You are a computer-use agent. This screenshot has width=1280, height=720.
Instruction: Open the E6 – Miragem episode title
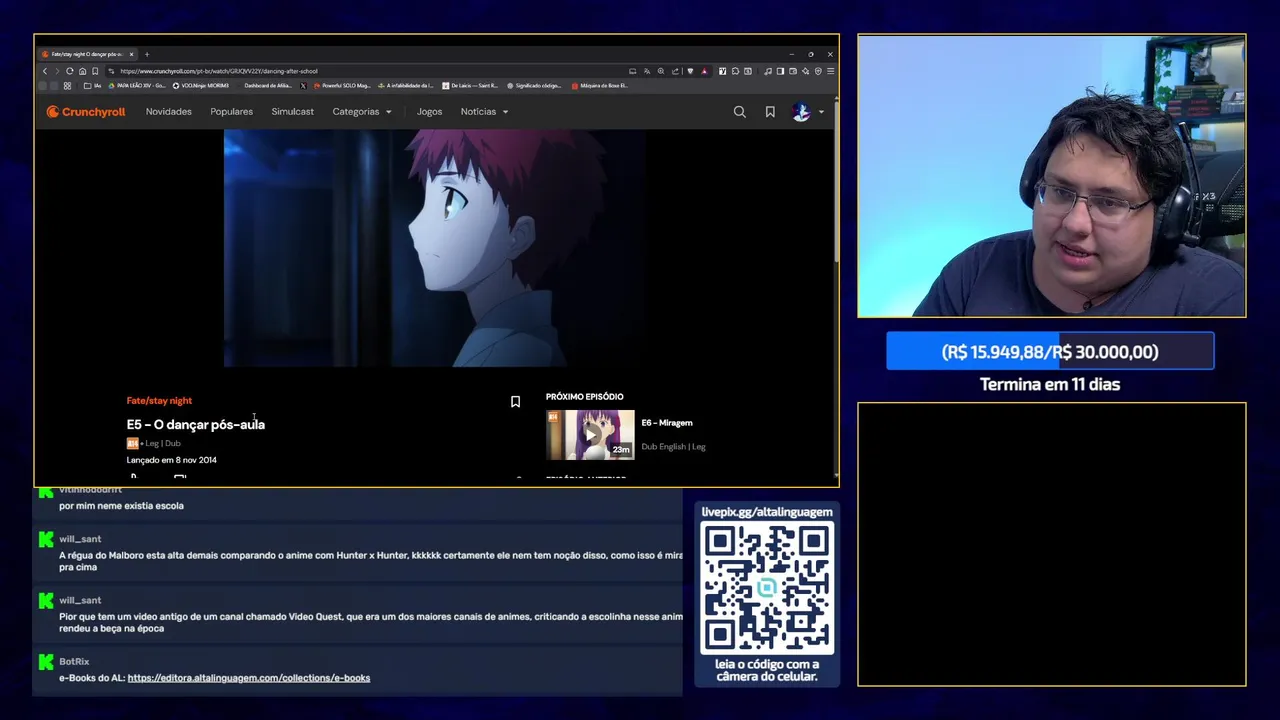coord(667,423)
